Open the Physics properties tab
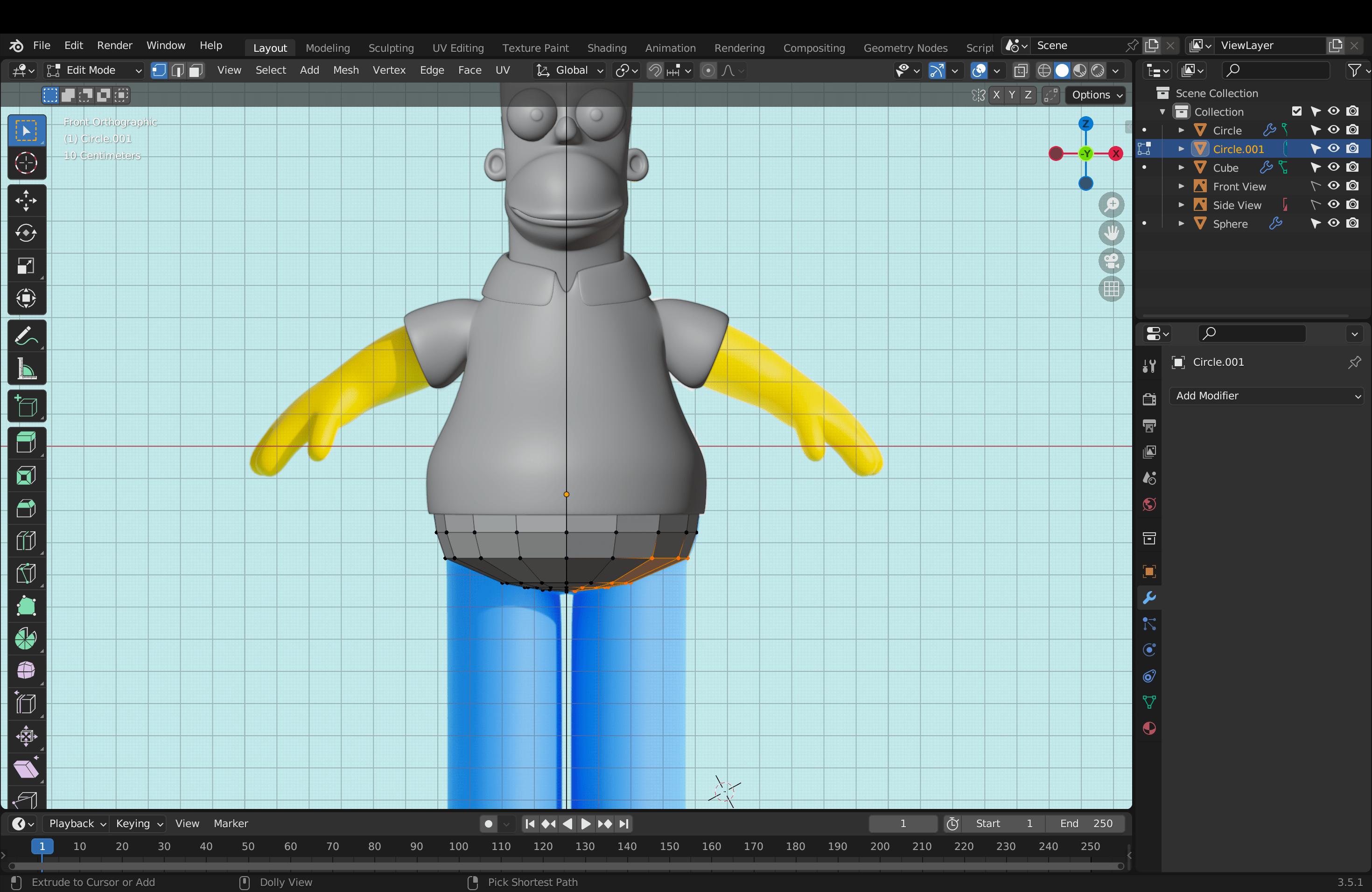The height and width of the screenshot is (892, 1372). pyautogui.click(x=1149, y=650)
